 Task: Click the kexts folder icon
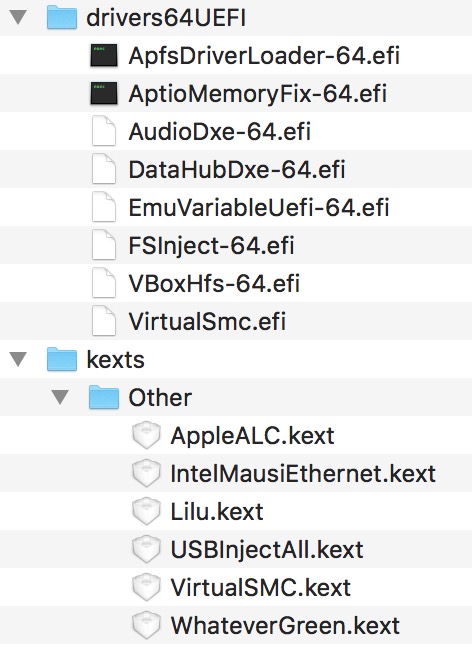(x=62, y=359)
